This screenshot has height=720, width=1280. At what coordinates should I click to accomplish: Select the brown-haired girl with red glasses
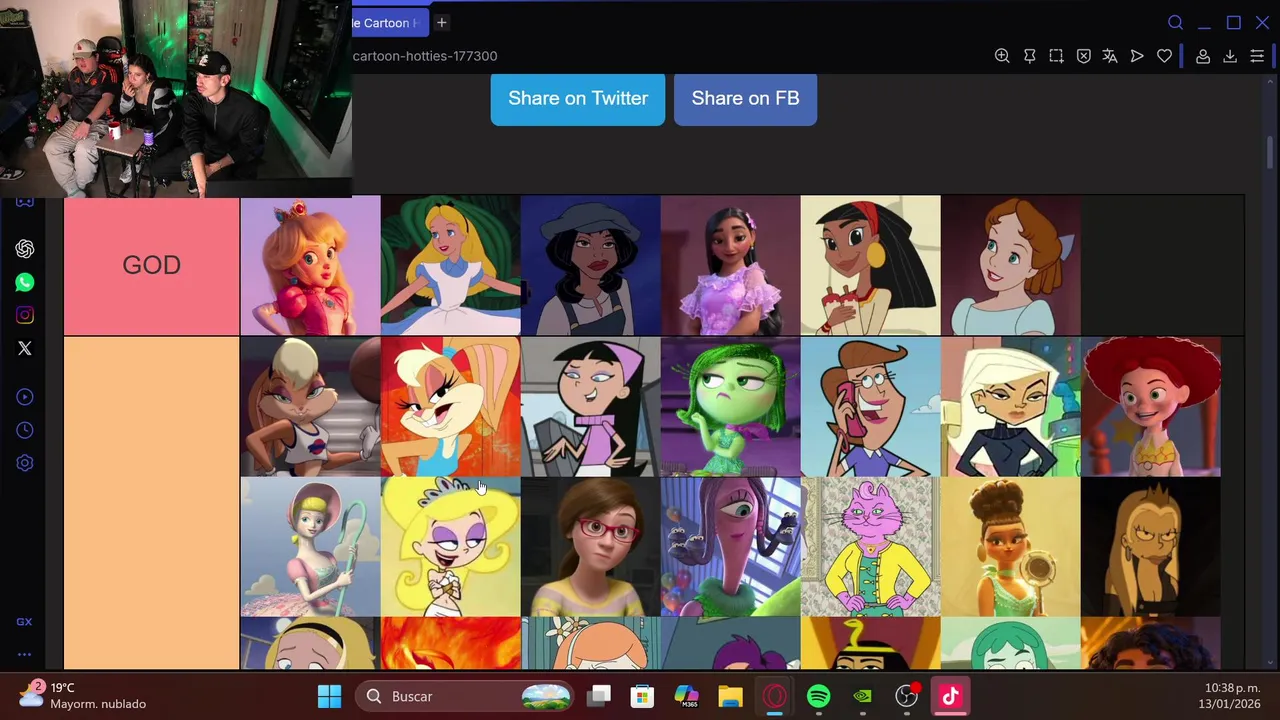(590, 546)
